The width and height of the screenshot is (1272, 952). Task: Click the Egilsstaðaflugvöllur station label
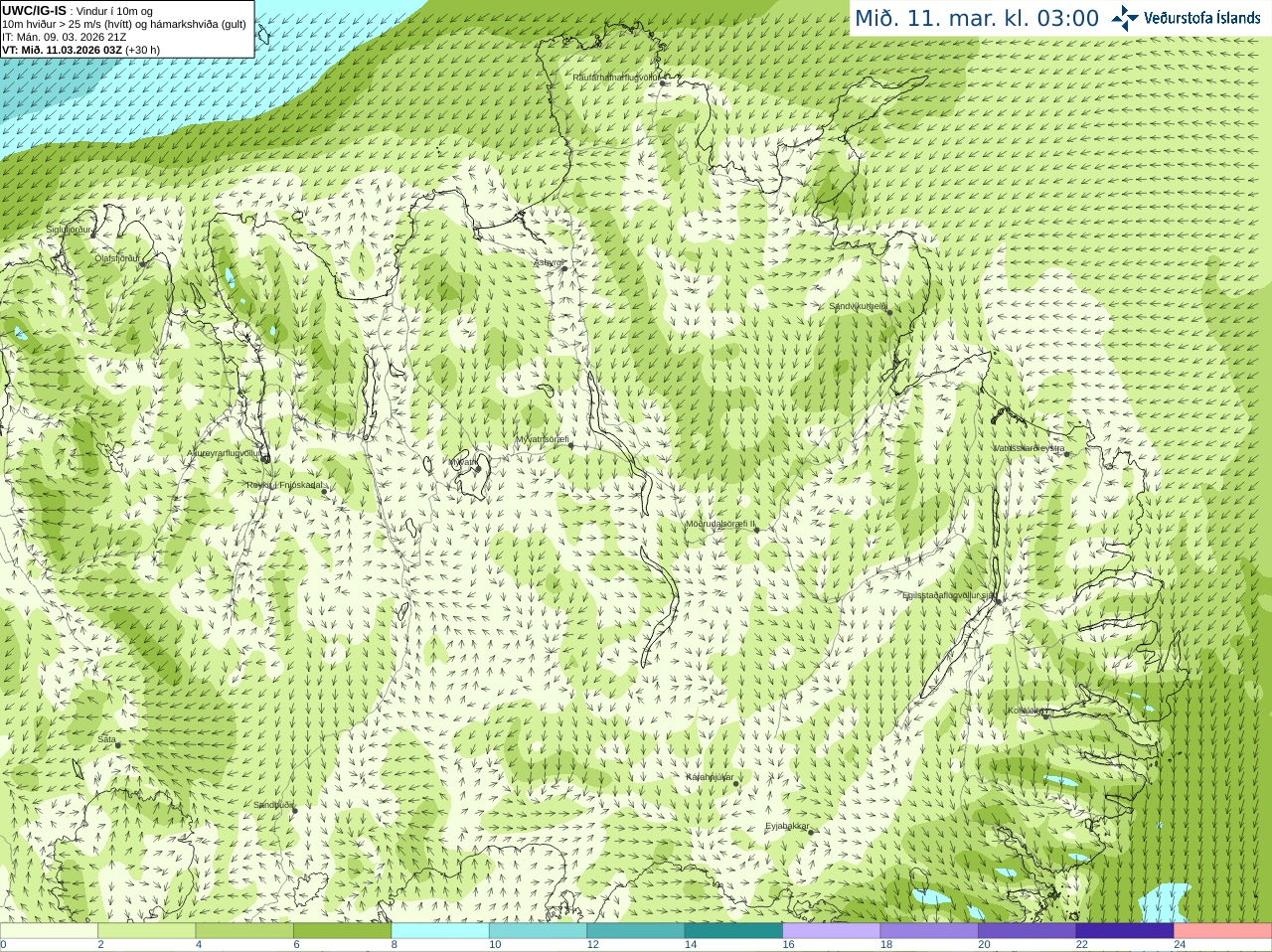click(948, 595)
